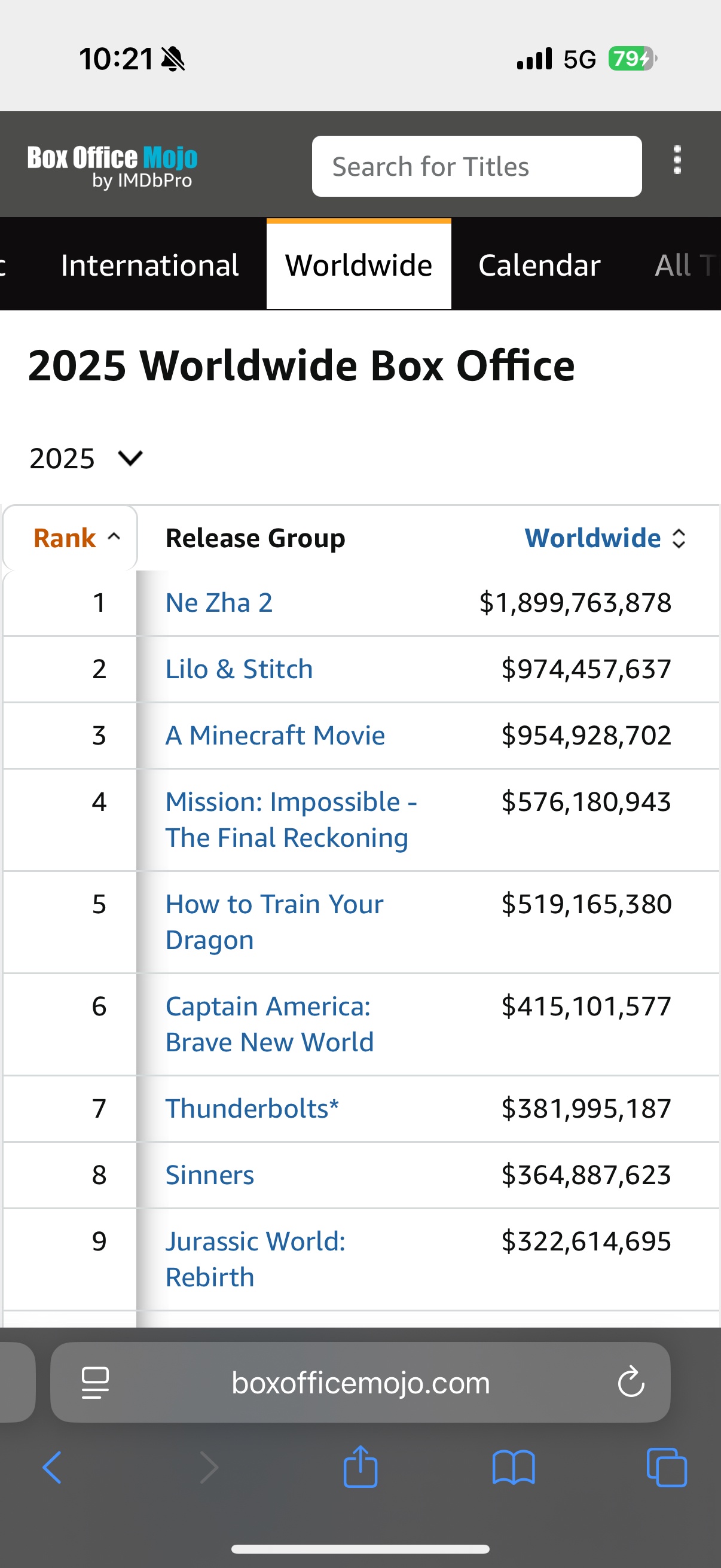Tap the silent mode bell icon
This screenshot has width=721, height=1568.
click(173, 59)
